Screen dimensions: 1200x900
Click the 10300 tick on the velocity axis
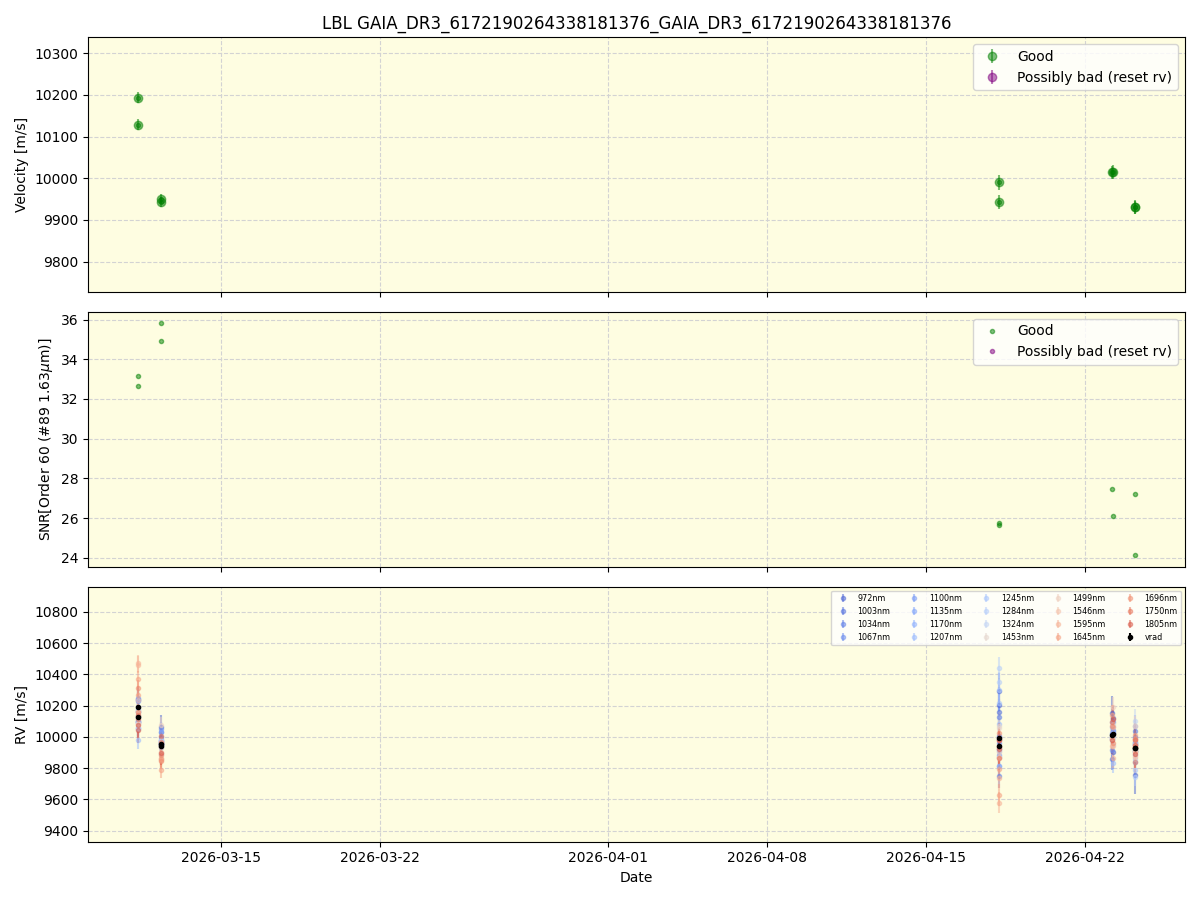point(59,54)
